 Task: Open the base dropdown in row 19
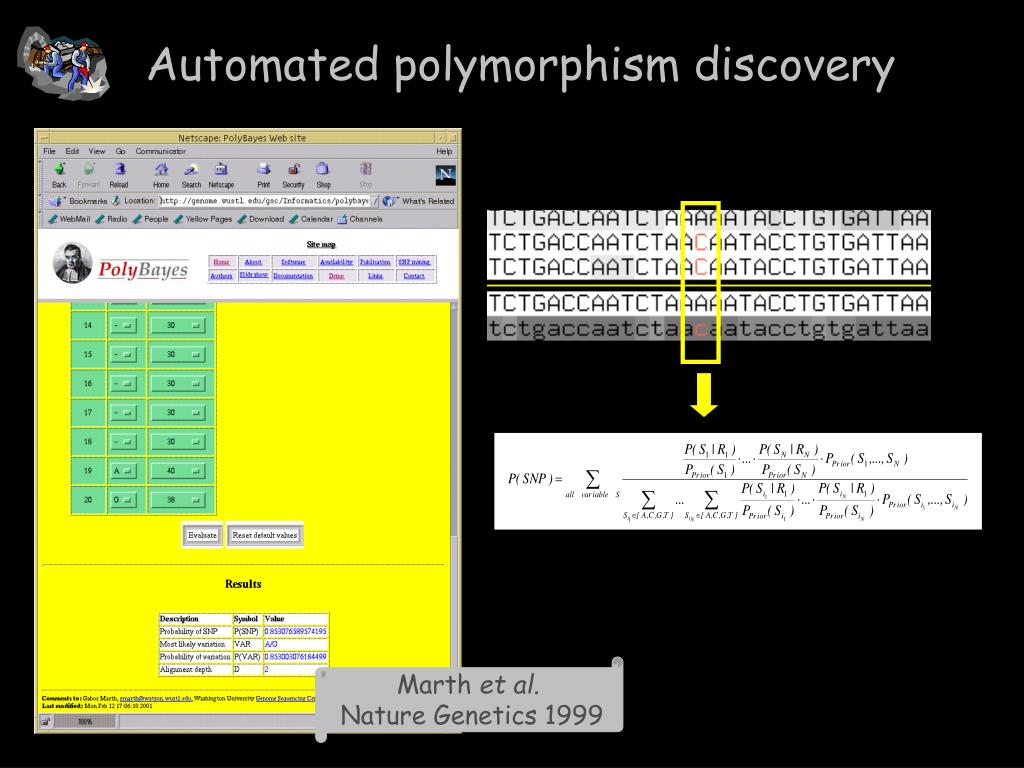pos(123,471)
